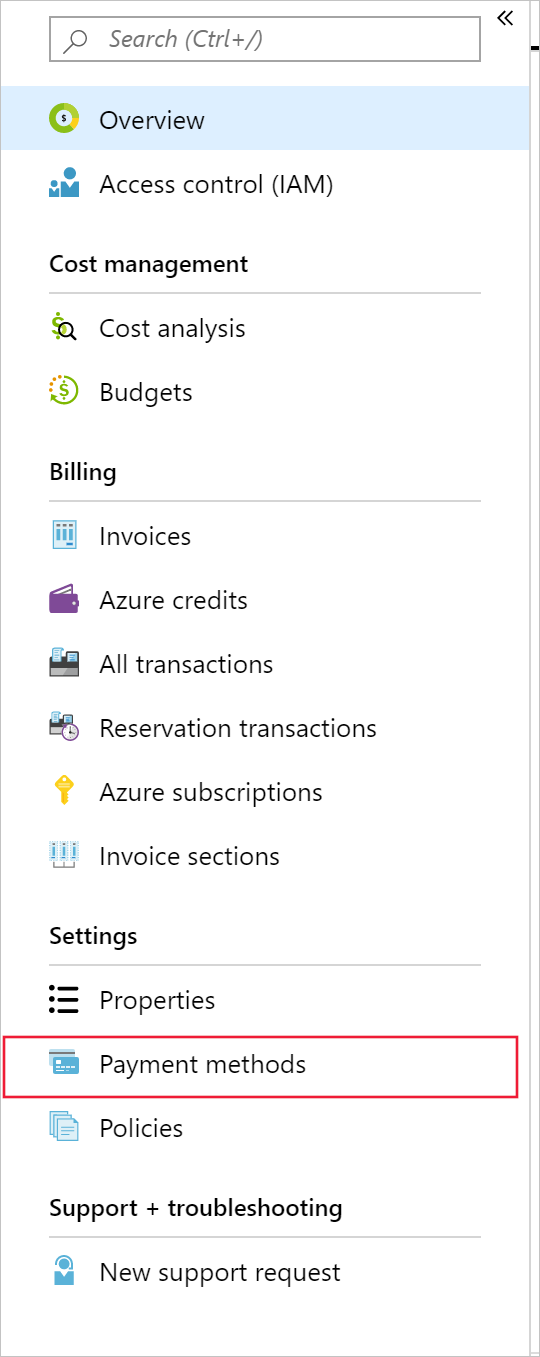Viewport: 540px width, 1357px height.
Task: Select the Overview menu entry label
Action: 152,120
